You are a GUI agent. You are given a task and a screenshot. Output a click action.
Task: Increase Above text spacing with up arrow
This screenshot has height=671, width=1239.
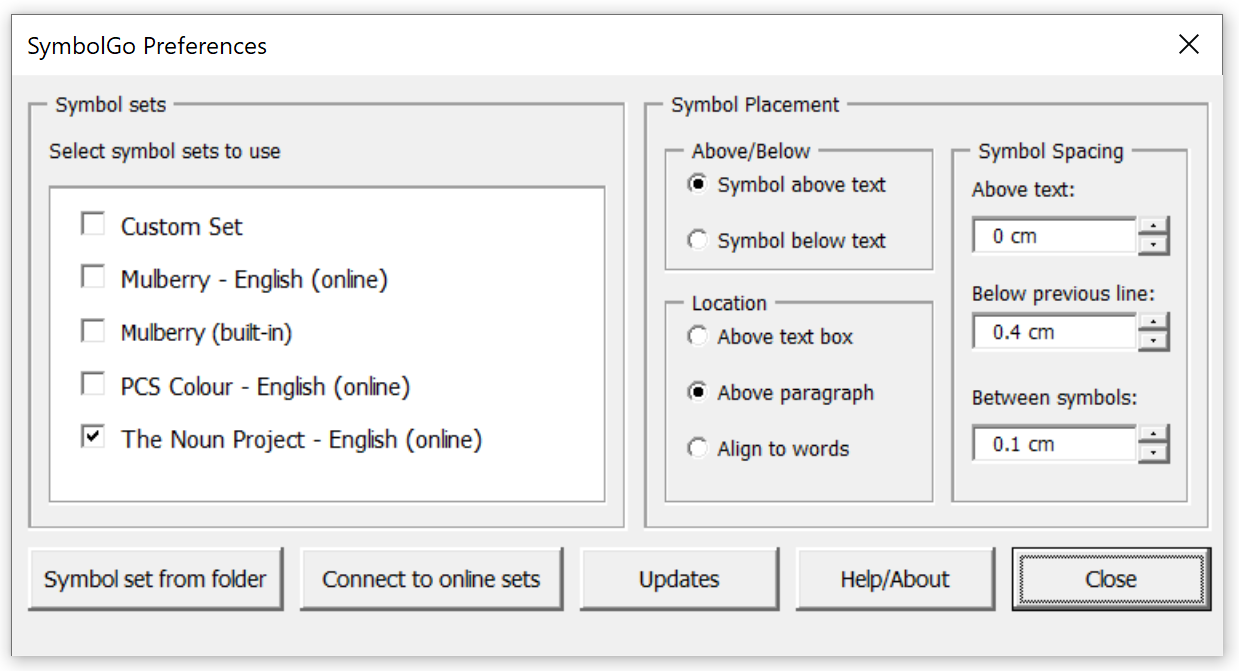(1154, 227)
